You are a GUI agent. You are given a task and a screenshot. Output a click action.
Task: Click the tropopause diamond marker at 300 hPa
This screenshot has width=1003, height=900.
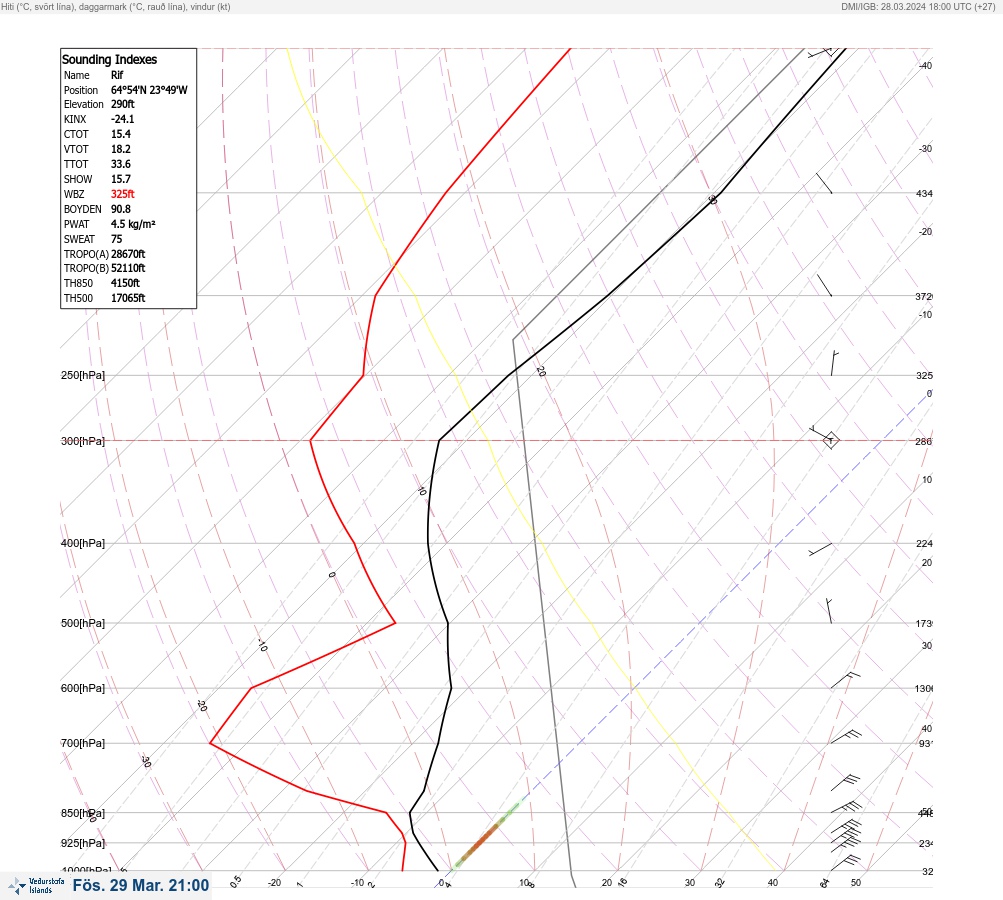coord(830,441)
